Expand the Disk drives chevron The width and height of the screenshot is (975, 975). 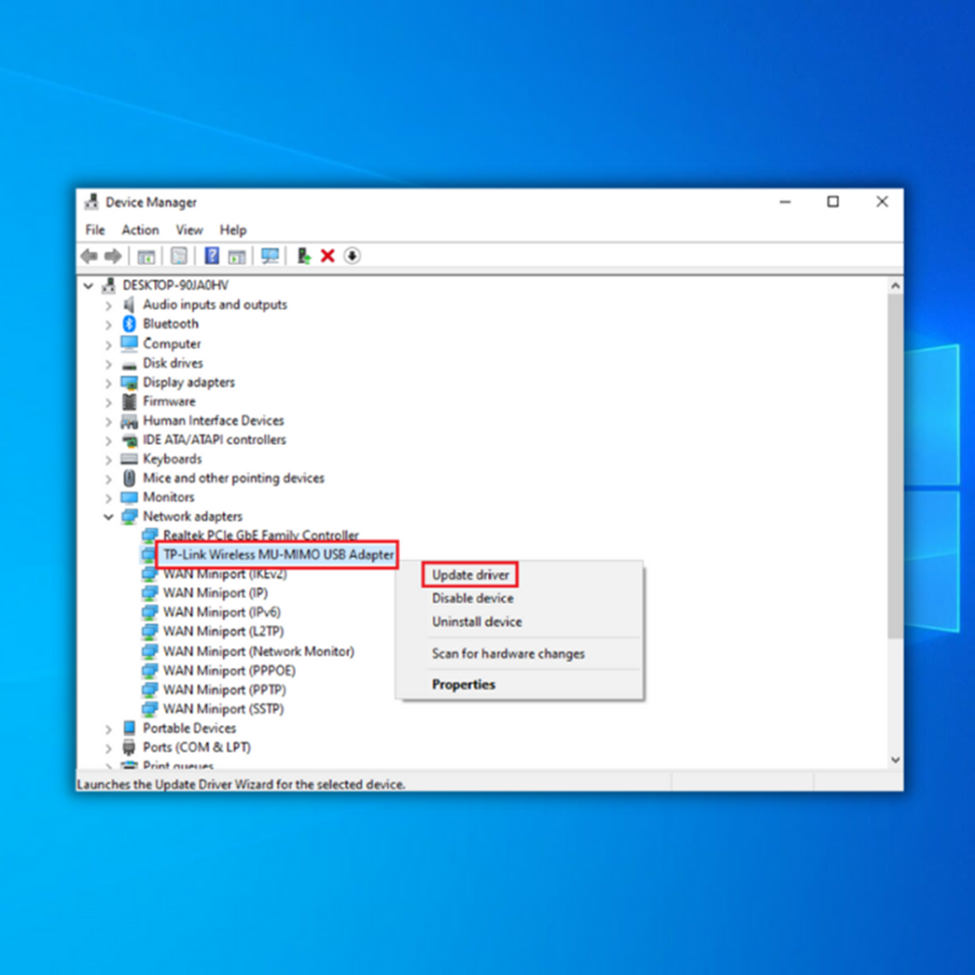coord(108,364)
